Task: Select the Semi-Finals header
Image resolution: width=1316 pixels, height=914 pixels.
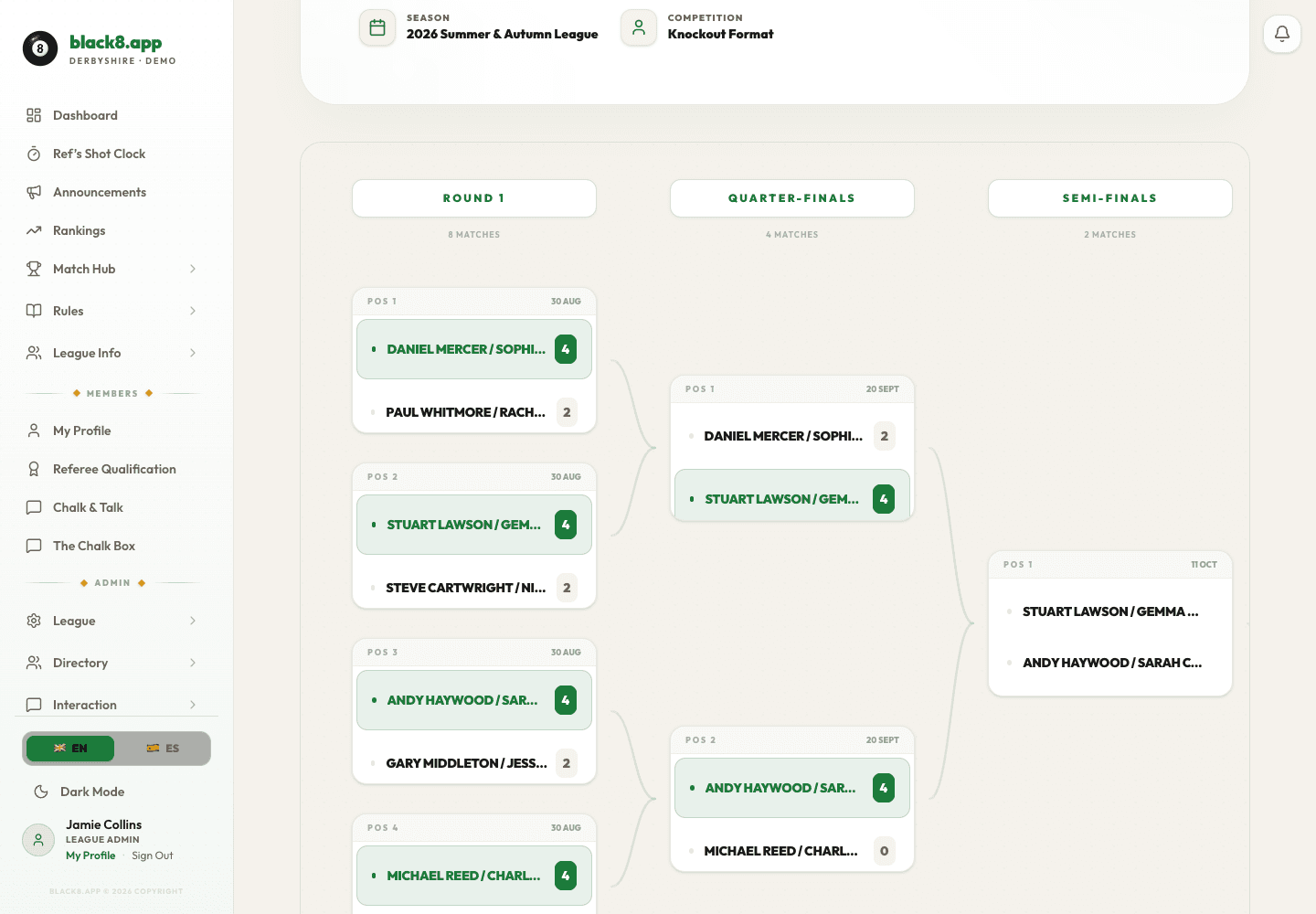Action: tap(1110, 198)
